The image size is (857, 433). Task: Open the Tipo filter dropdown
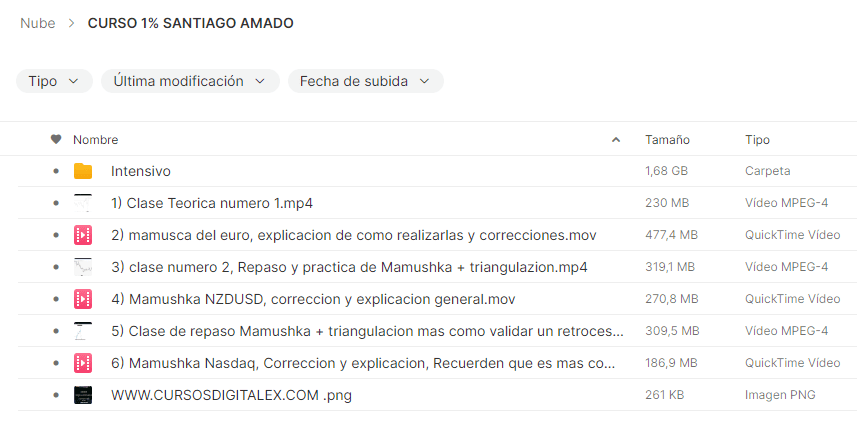click(54, 81)
